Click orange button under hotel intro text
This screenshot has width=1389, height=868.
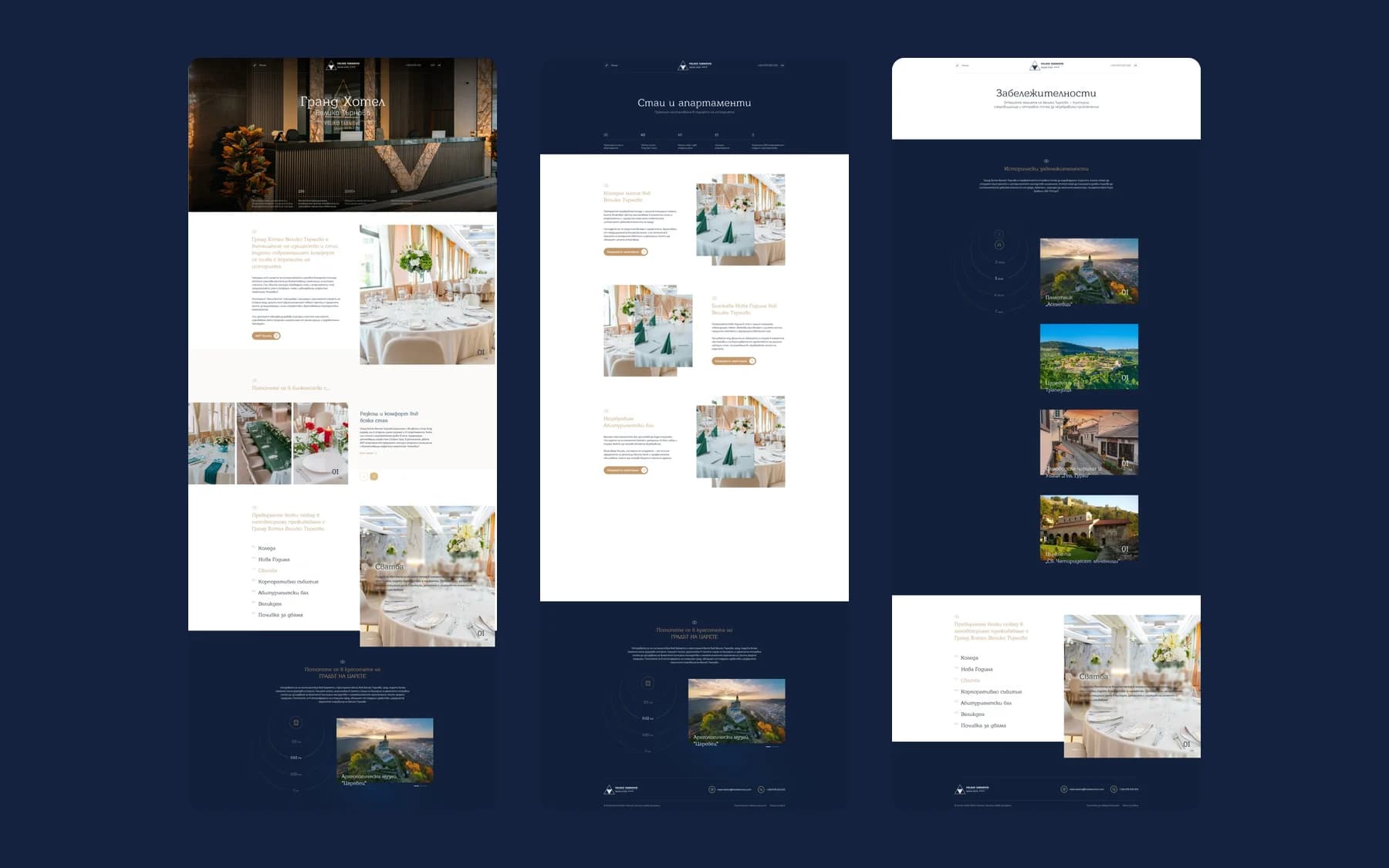266,336
